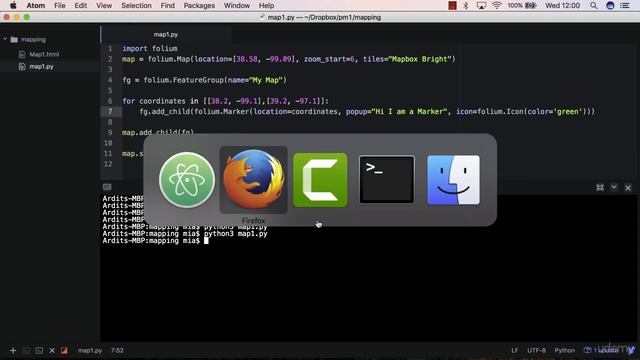
Task: Open the Bluetooth menu bar icon
Action: [x=466, y=5]
